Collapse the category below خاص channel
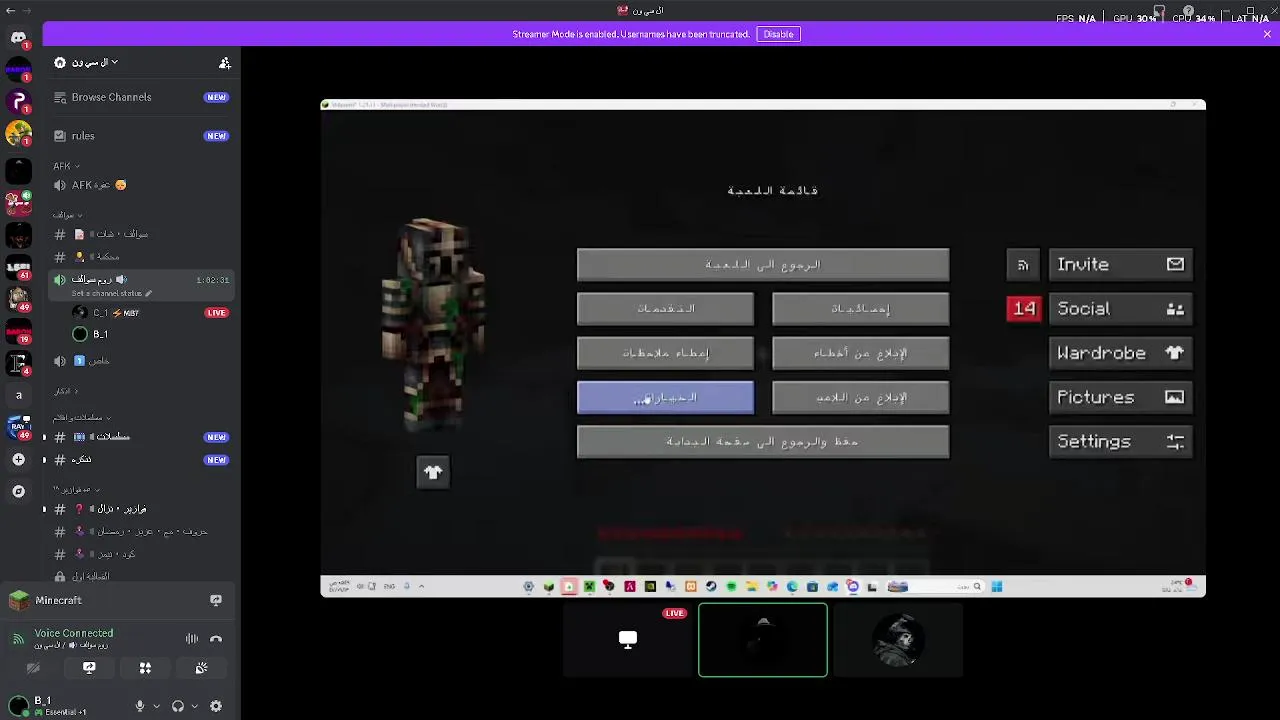Image resolution: width=1280 pixels, height=720 pixels. point(66,391)
